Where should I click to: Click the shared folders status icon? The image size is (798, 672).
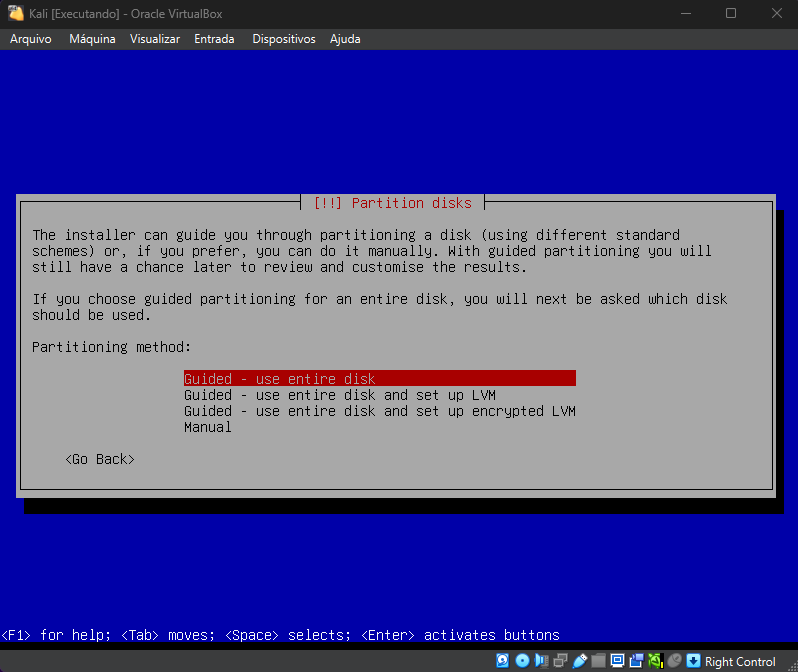(x=598, y=661)
